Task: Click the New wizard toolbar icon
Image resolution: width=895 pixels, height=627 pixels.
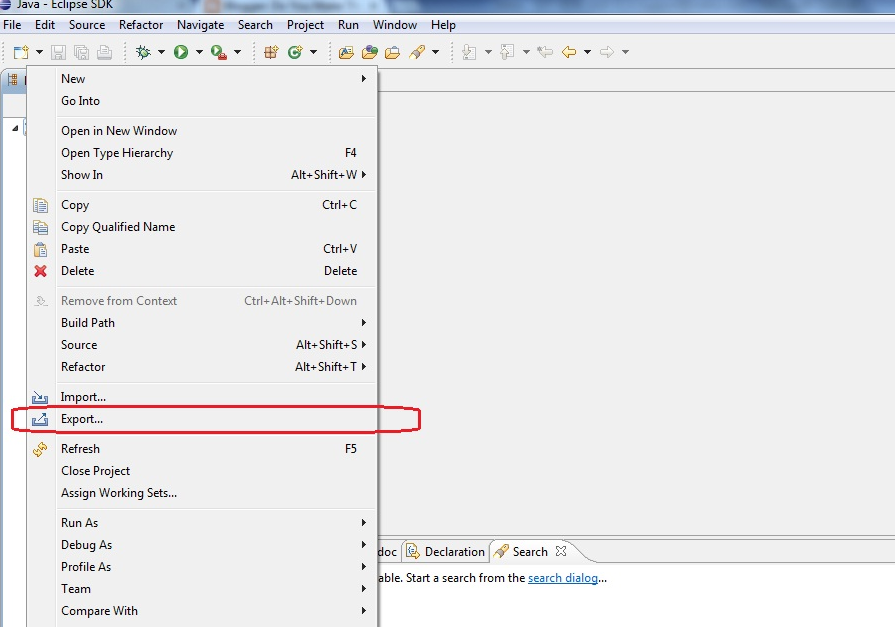Action: (21, 52)
